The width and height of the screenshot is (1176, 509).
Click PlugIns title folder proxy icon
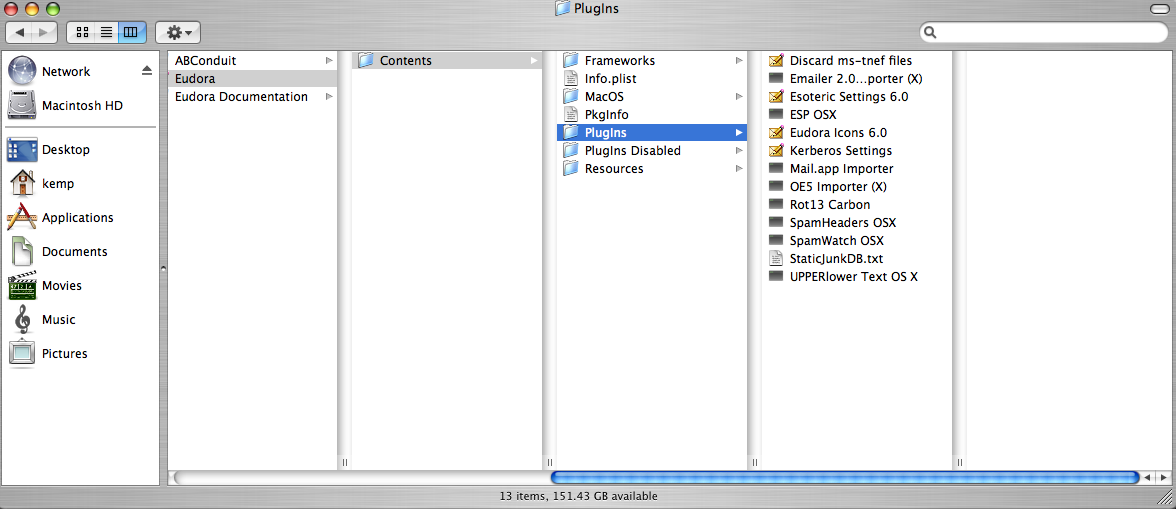click(562, 8)
